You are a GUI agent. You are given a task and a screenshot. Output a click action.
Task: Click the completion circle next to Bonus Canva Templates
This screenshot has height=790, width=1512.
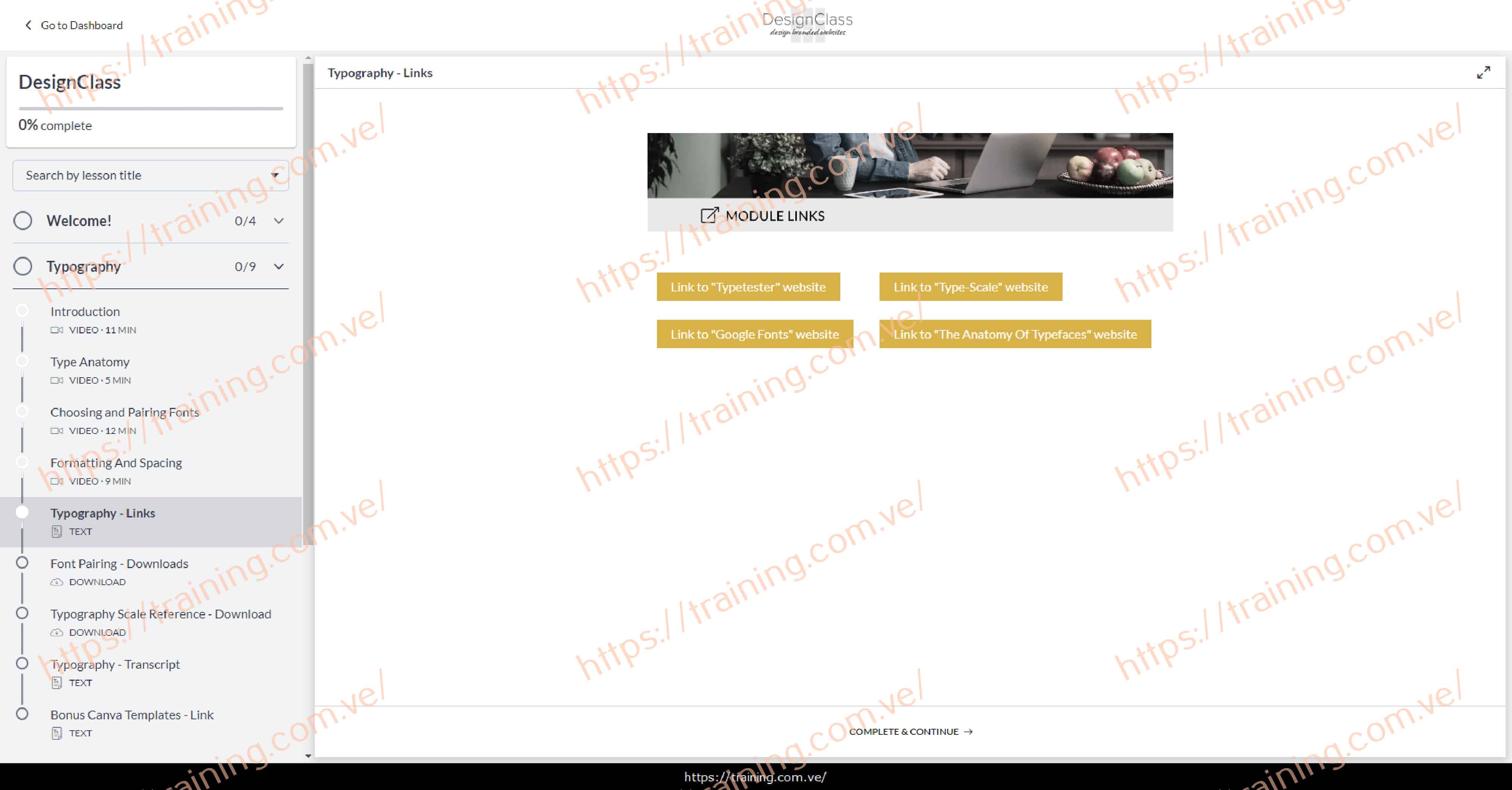click(23, 714)
